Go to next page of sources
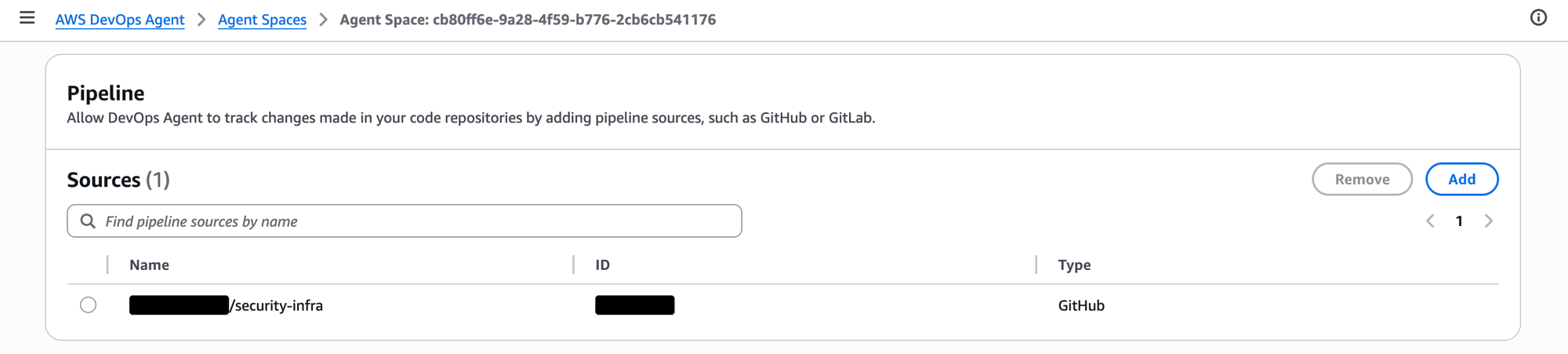 click(x=1488, y=221)
